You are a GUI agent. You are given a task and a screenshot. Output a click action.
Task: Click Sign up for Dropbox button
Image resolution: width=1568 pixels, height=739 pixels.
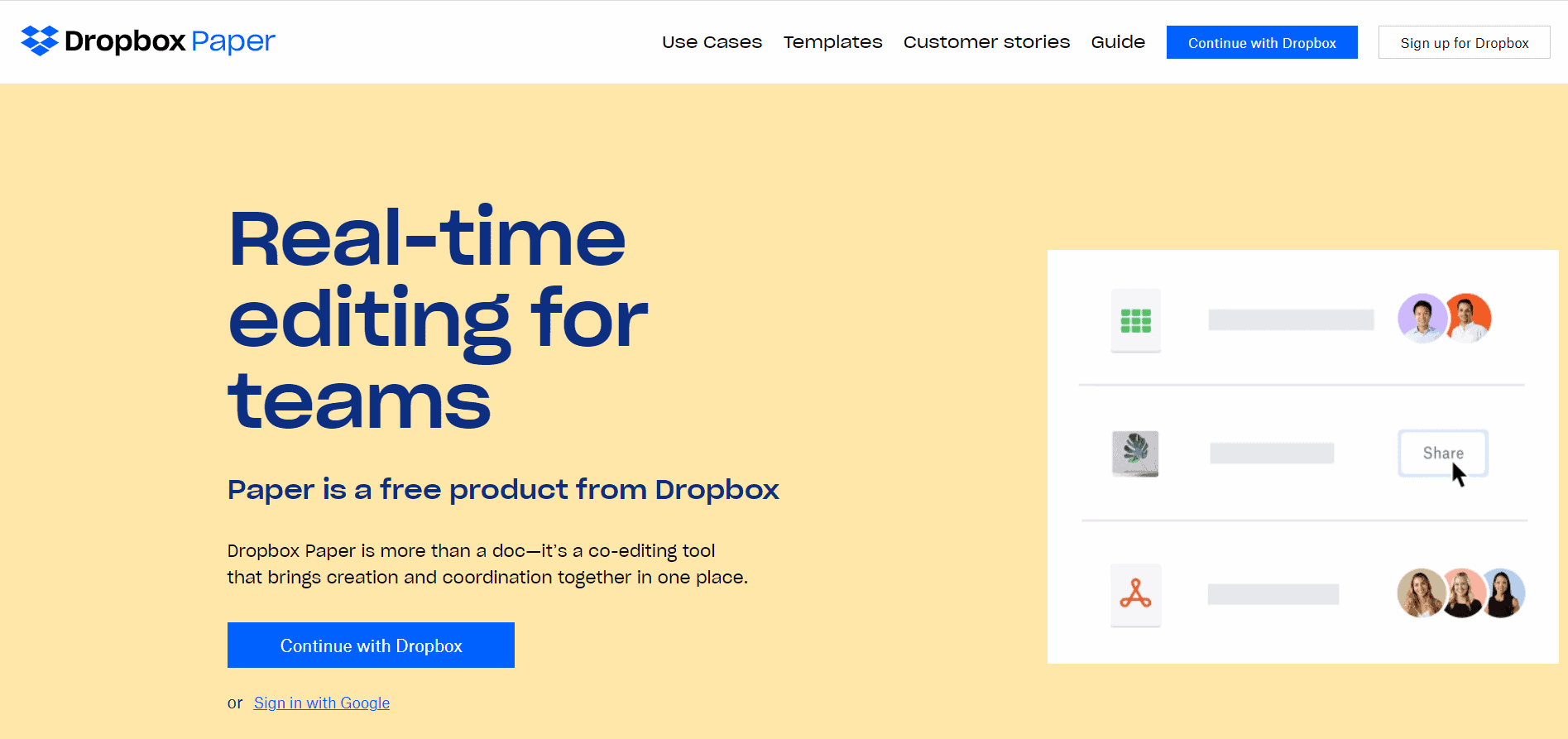click(x=1464, y=42)
